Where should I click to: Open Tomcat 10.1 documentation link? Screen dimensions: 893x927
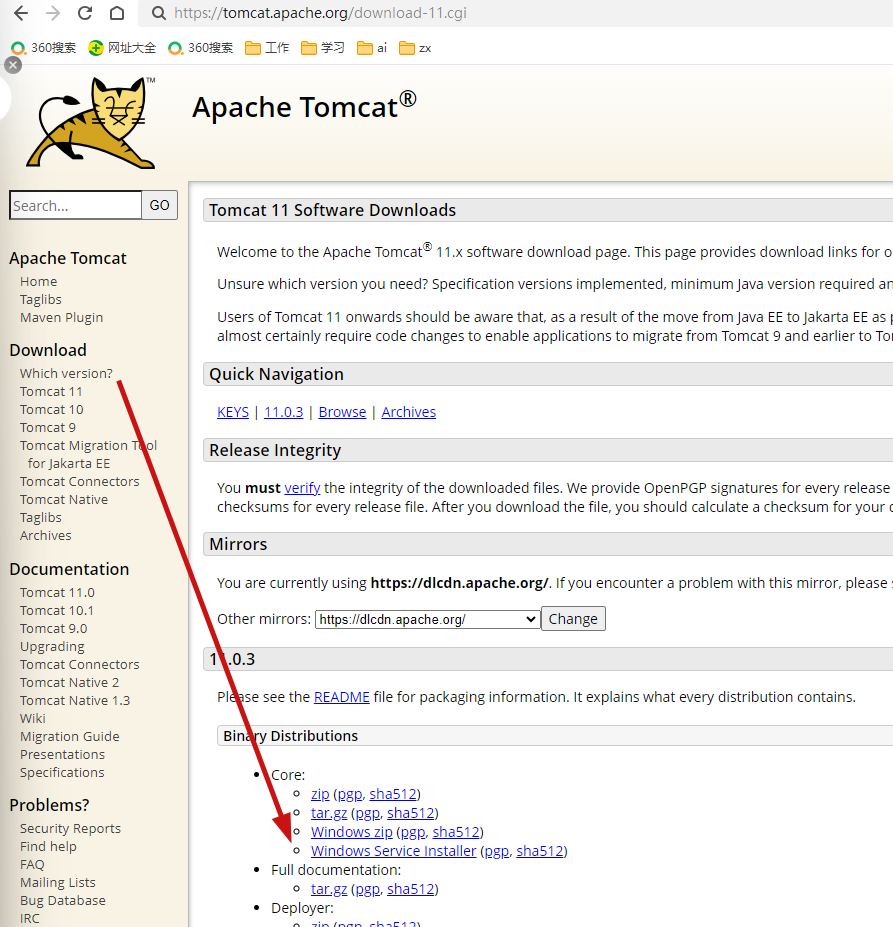57,610
